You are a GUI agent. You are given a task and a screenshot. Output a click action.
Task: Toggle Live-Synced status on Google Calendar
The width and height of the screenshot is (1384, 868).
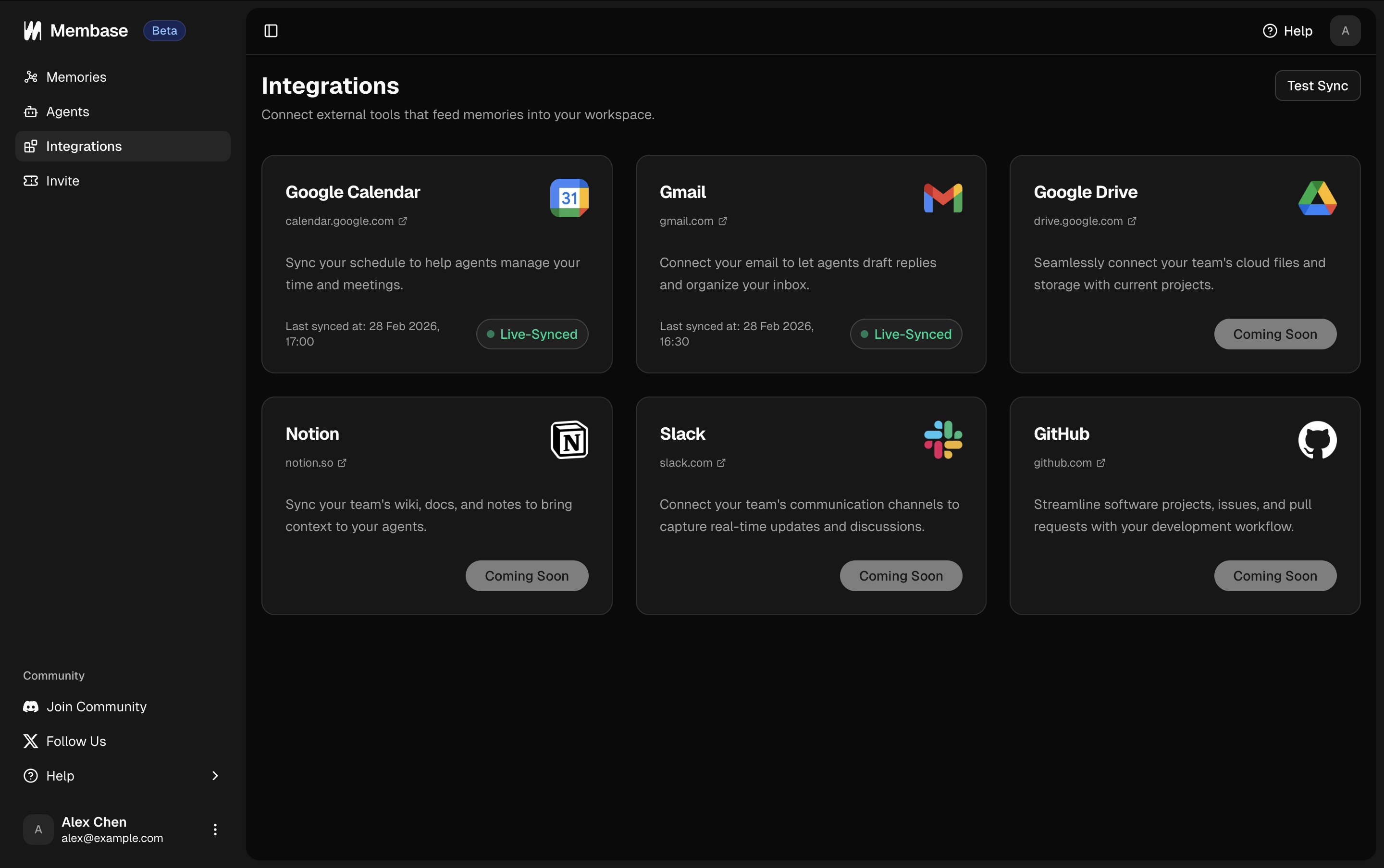click(x=531, y=334)
